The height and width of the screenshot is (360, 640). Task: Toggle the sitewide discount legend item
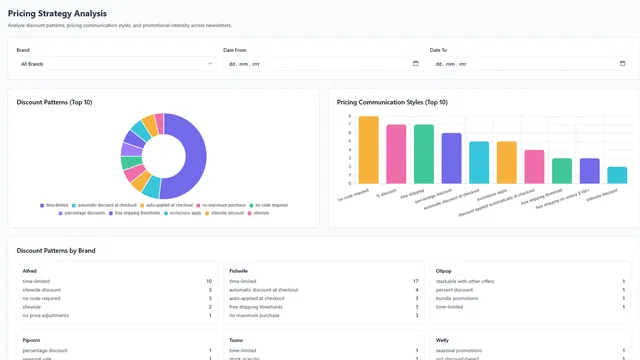tap(224, 213)
